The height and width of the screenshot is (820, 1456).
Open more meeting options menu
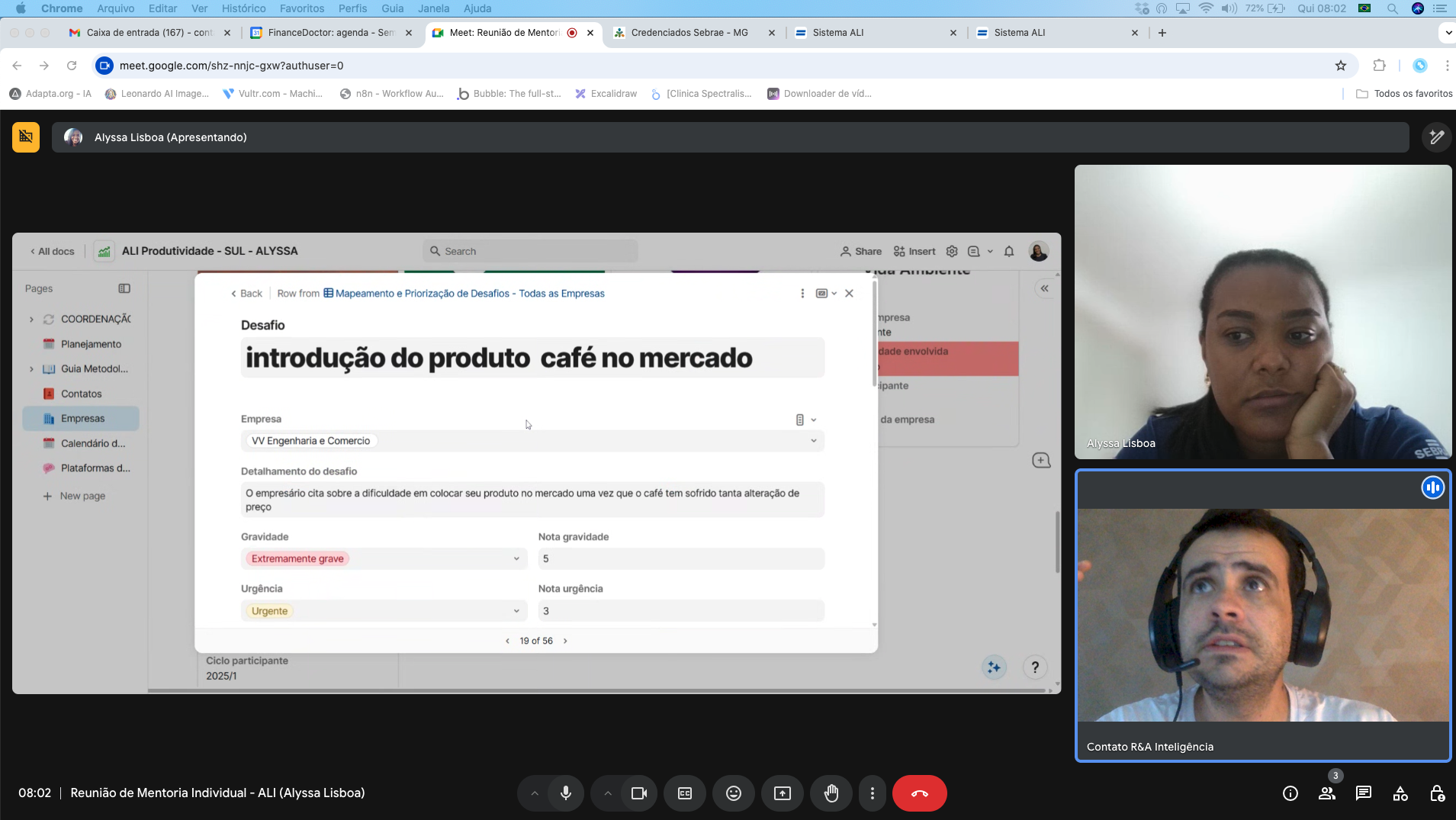point(873,793)
